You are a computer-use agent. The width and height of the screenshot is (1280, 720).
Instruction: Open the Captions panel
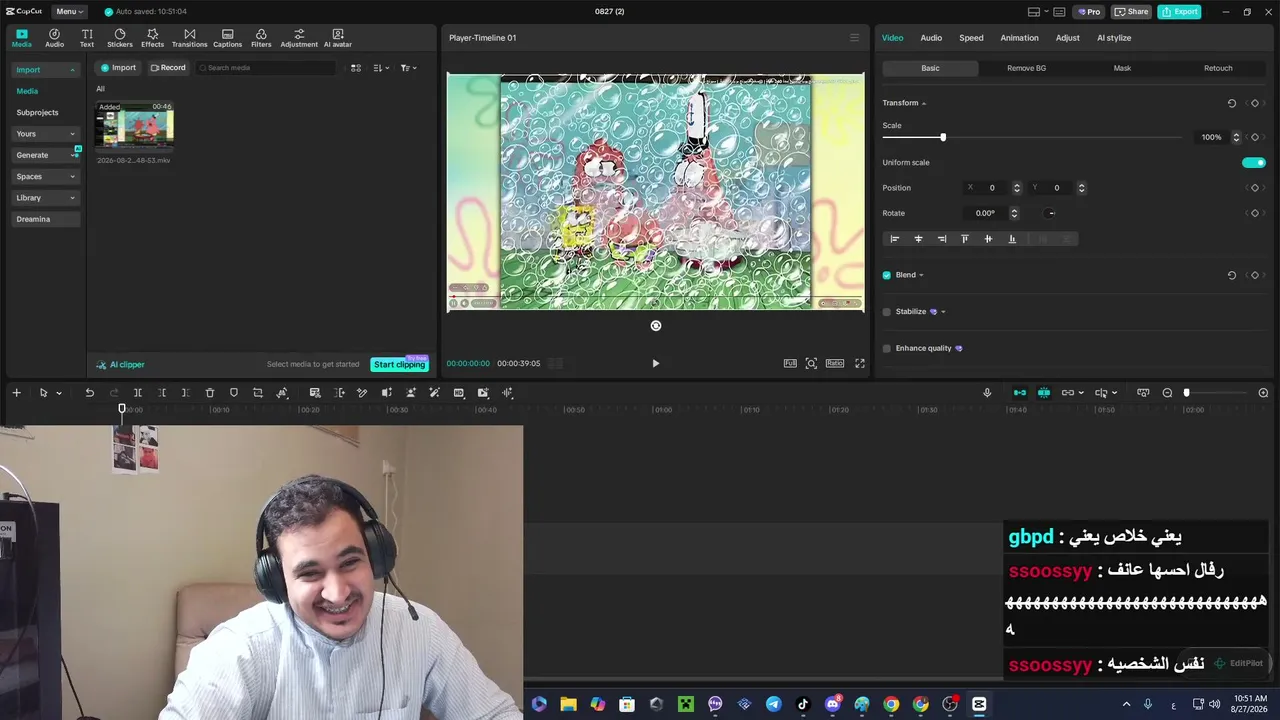tap(227, 38)
